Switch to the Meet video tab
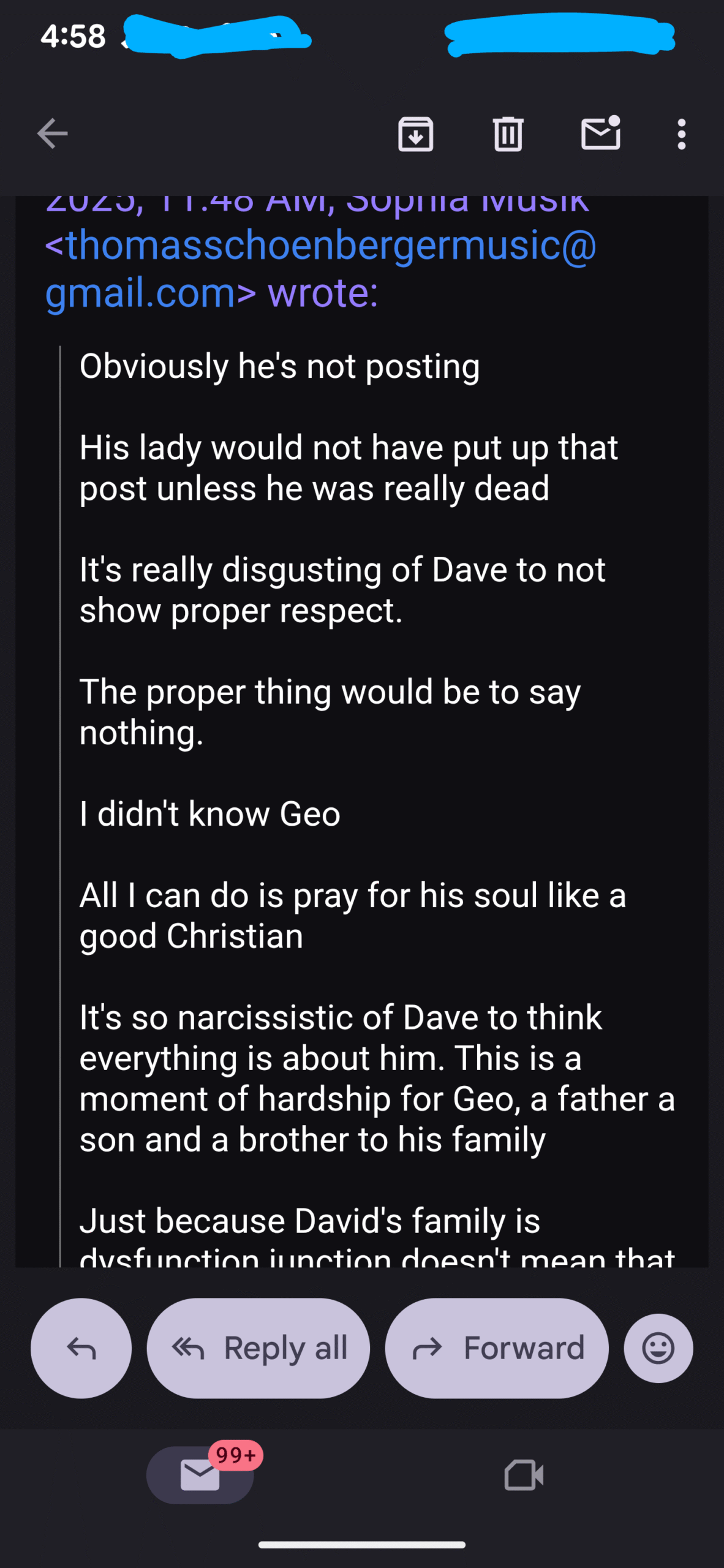724x1568 pixels. click(524, 1475)
